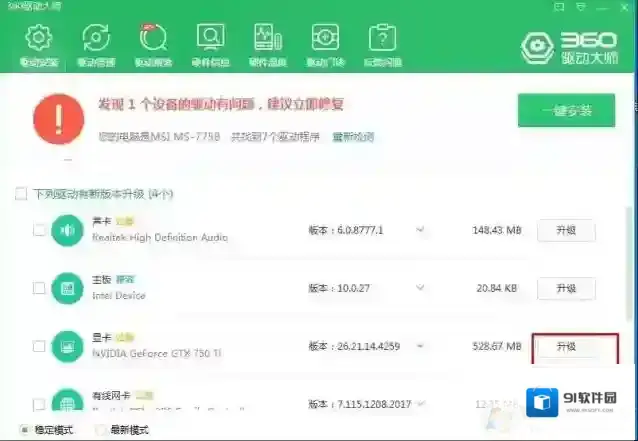The height and width of the screenshot is (441, 638).
Task: Click 升级 for the NVIDIA graphics card
Action: [566, 346]
